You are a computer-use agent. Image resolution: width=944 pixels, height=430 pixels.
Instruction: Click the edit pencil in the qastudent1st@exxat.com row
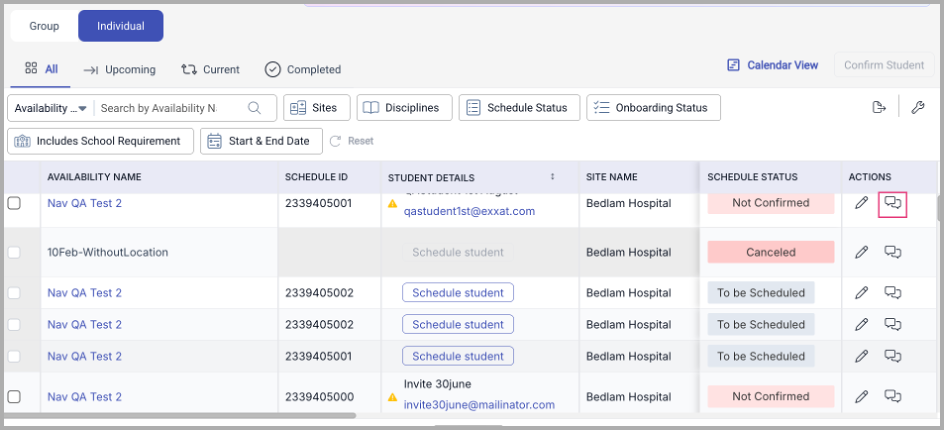point(862,203)
